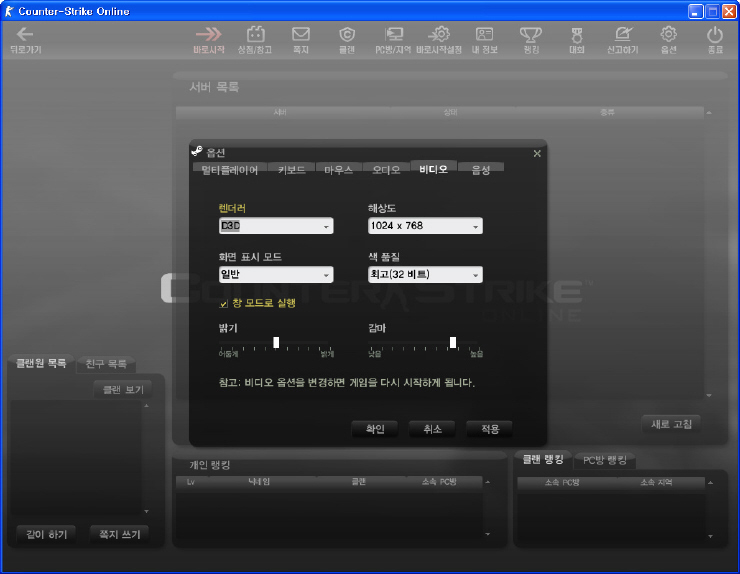The height and width of the screenshot is (574, 740).
Task: Select the PC방 랭킹 tab
Action: 605,460
